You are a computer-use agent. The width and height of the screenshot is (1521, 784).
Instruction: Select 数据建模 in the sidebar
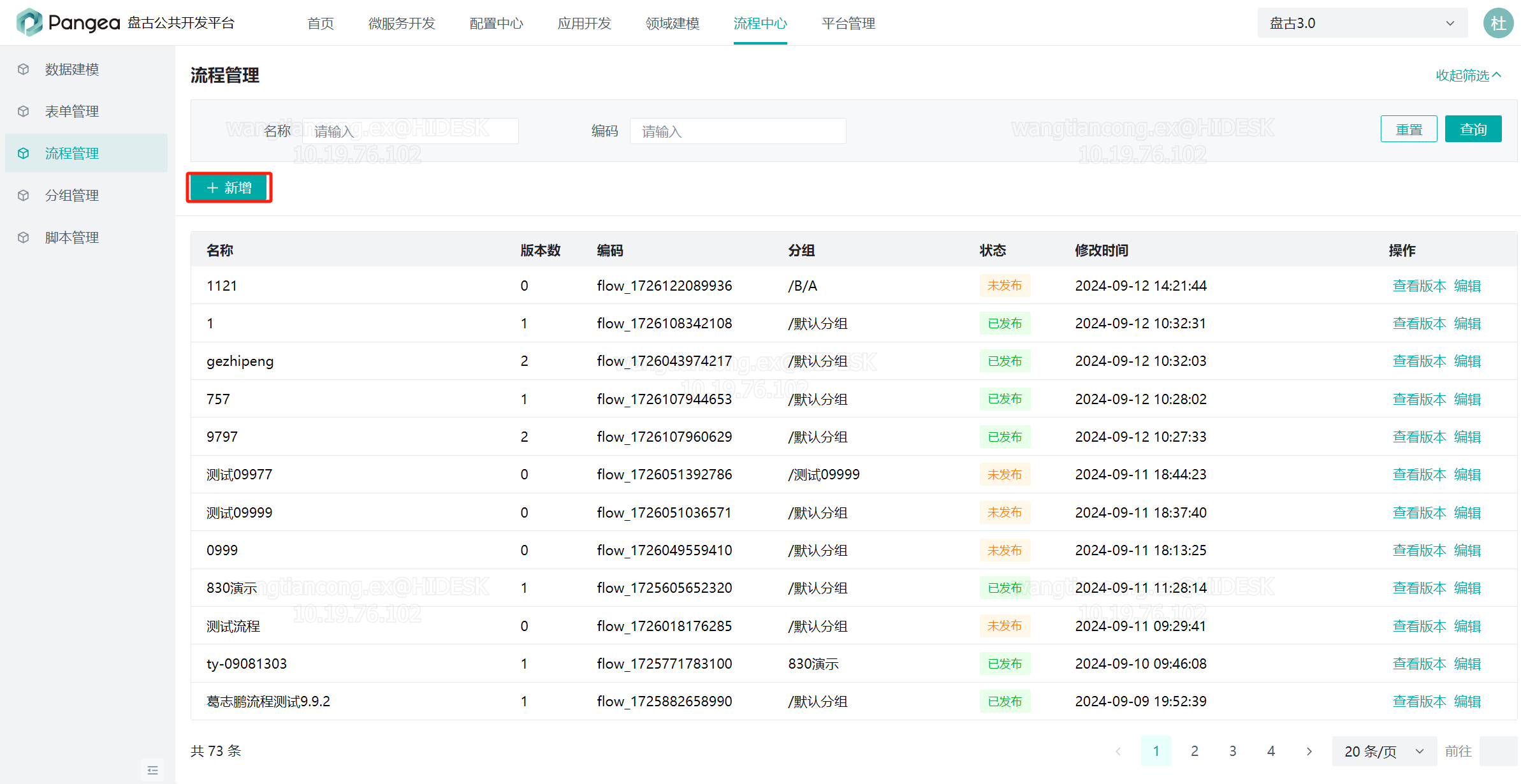point(86,69)
